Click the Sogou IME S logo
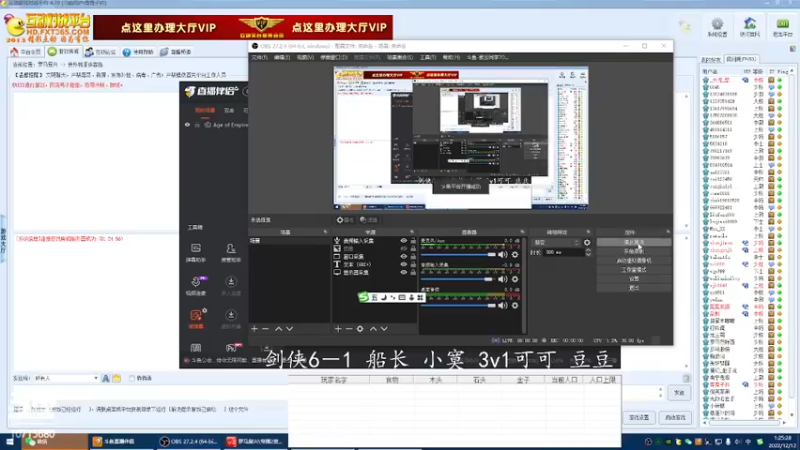The height and width of the screenshot is (450, 800). (364, 297)
